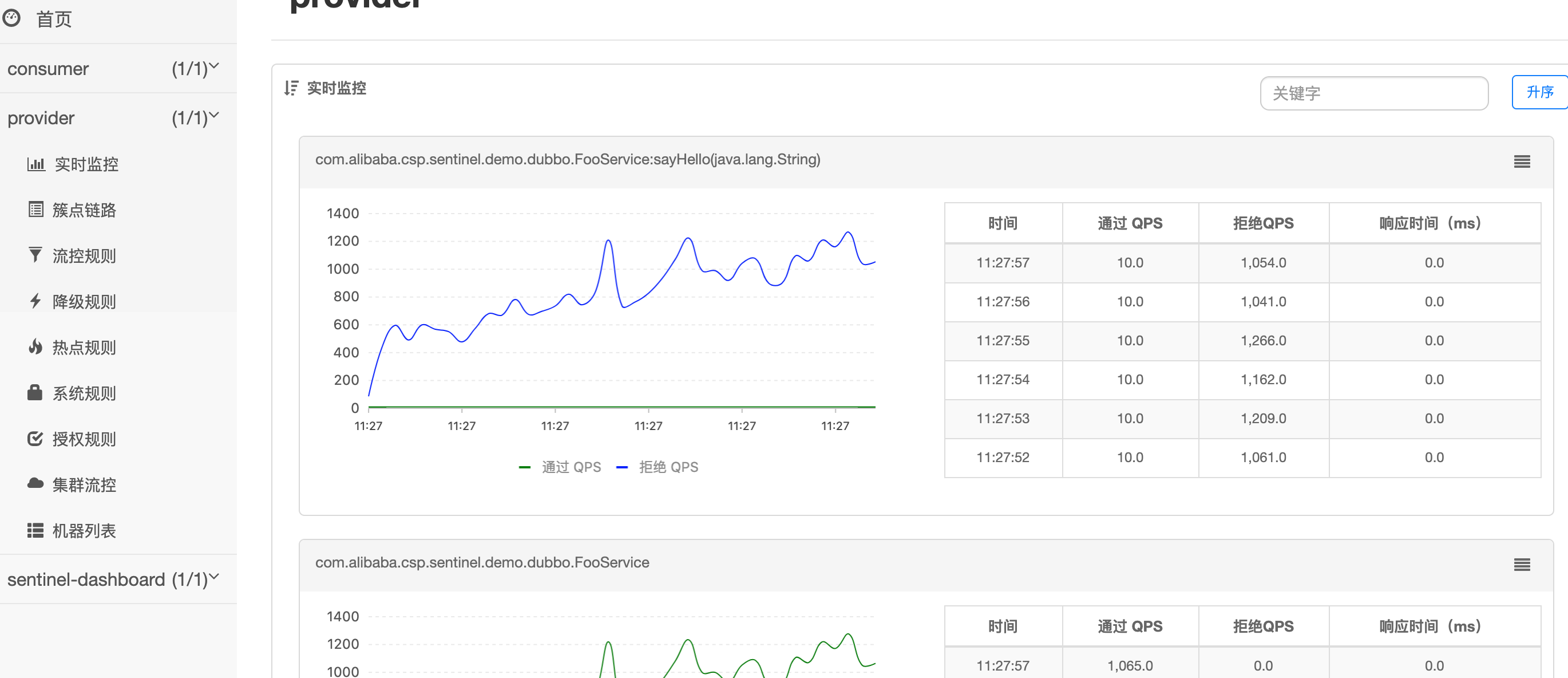This screenshot has width=1568, height=678.
Task: Open the sayHello chart hamburger menu
Action: pos(1522,161)
